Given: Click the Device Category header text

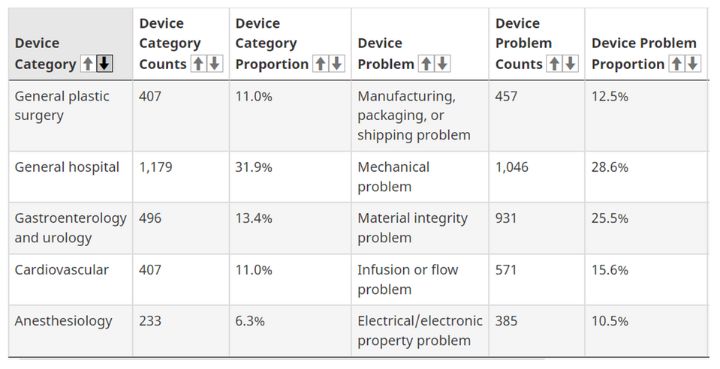Looking at the screenshot, I should point(45,54).
